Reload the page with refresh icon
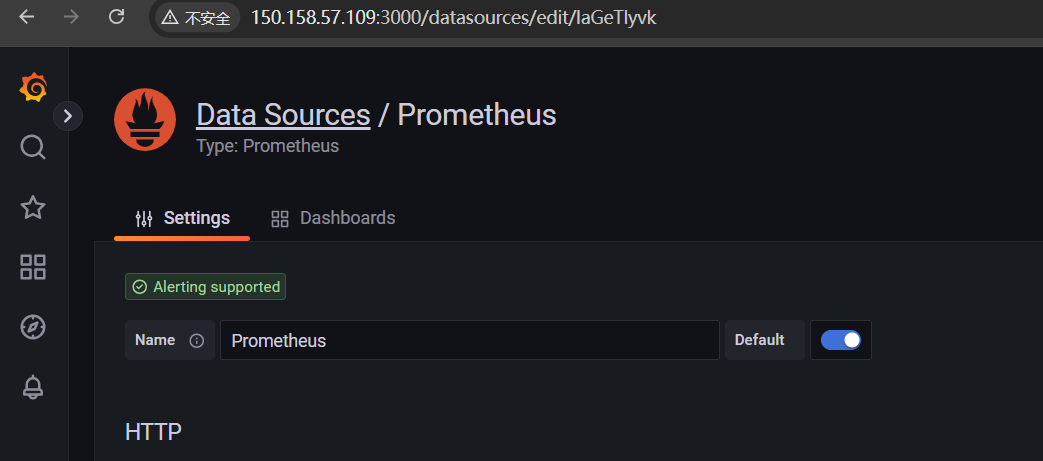 click(116, 17)
